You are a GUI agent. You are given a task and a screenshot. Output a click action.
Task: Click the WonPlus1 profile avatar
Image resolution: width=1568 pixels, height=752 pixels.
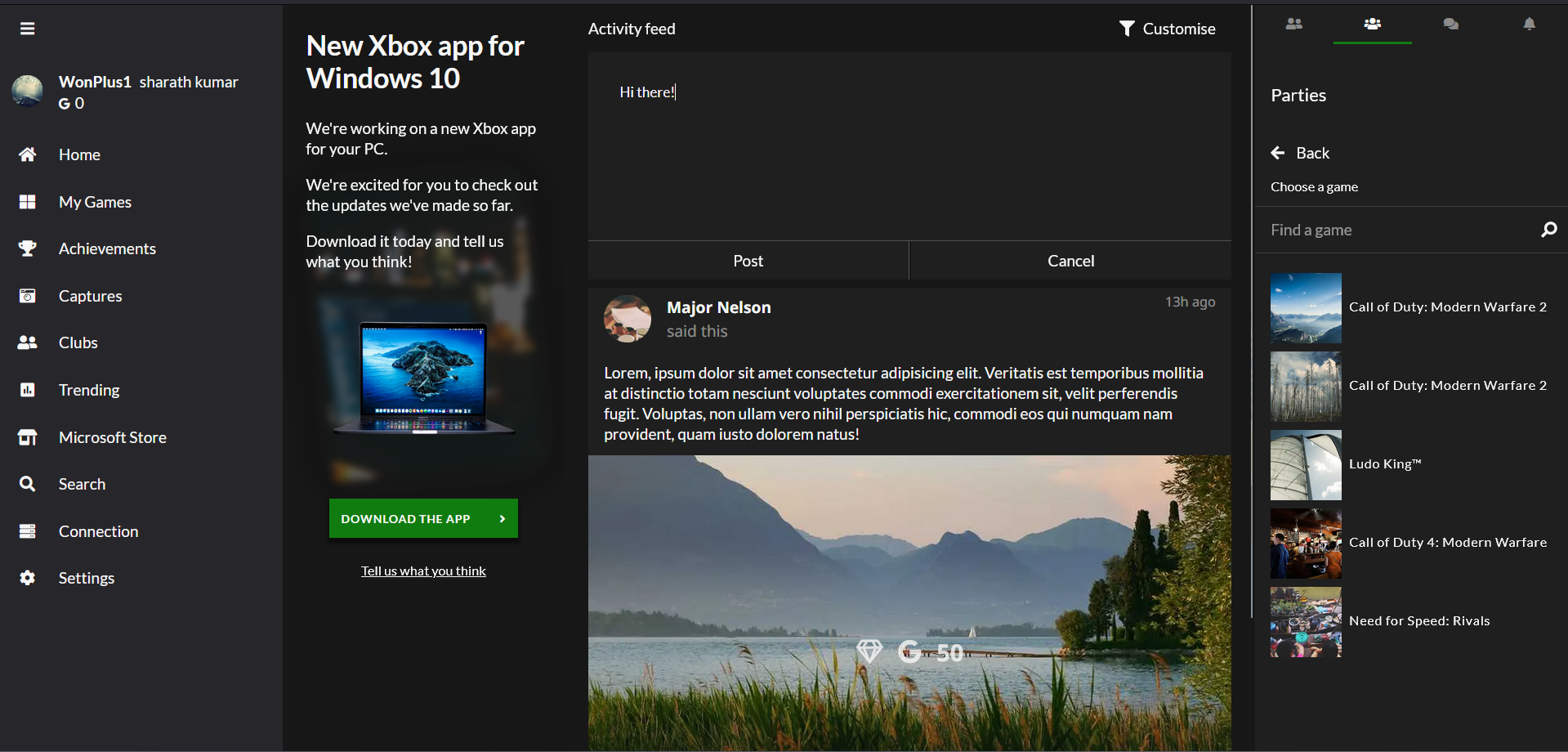(27, 92)
